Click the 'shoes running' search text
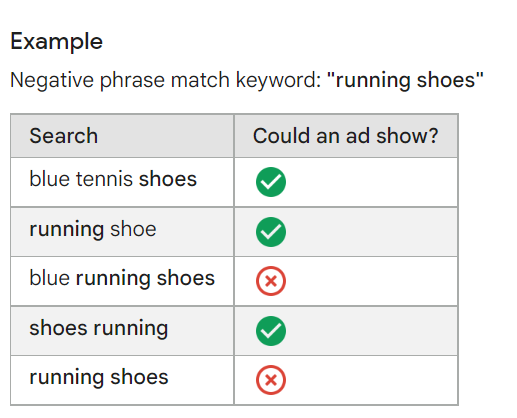The width and height of the screenshot is (517, 418). 99,328
